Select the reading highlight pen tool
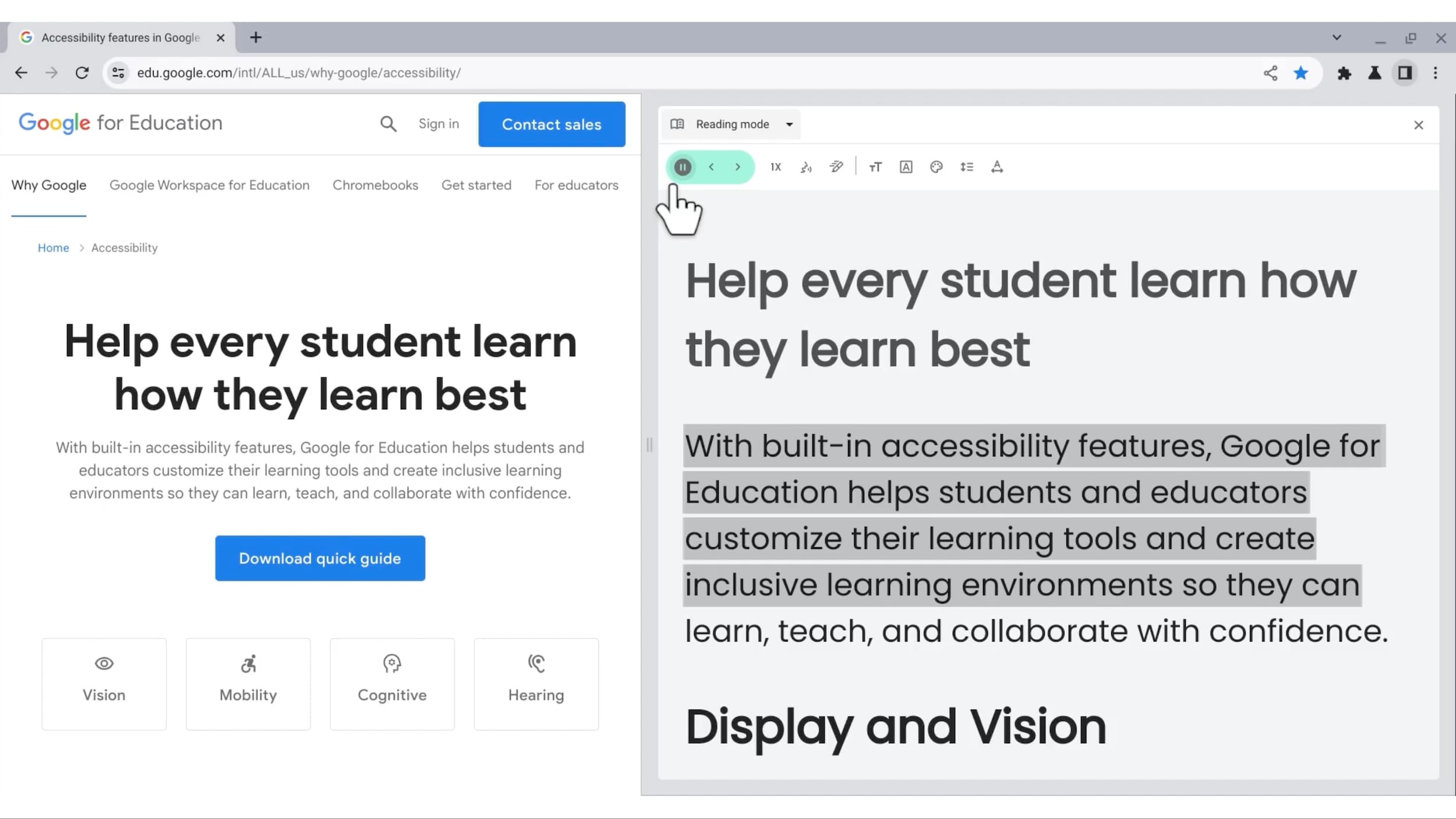The width and height of the screenshot is (1456, 819). tap(836, 167)
